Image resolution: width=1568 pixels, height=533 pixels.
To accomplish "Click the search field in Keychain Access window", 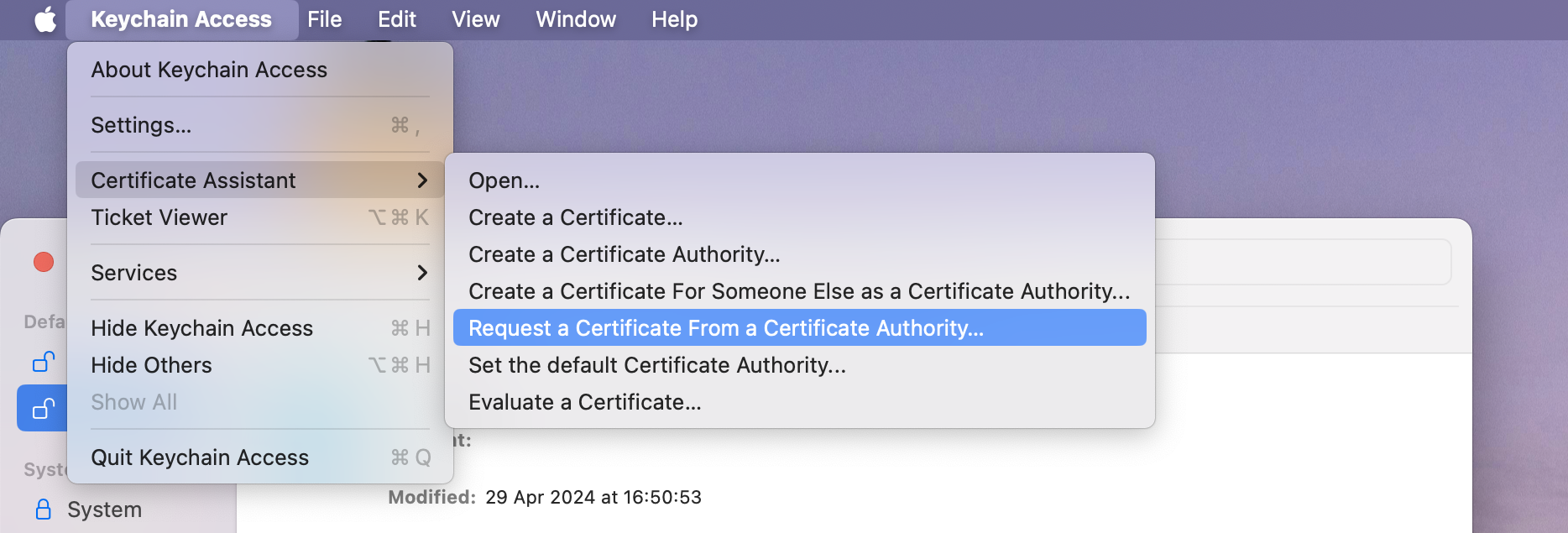I will pyautogui.click(x=1303, y=262).
